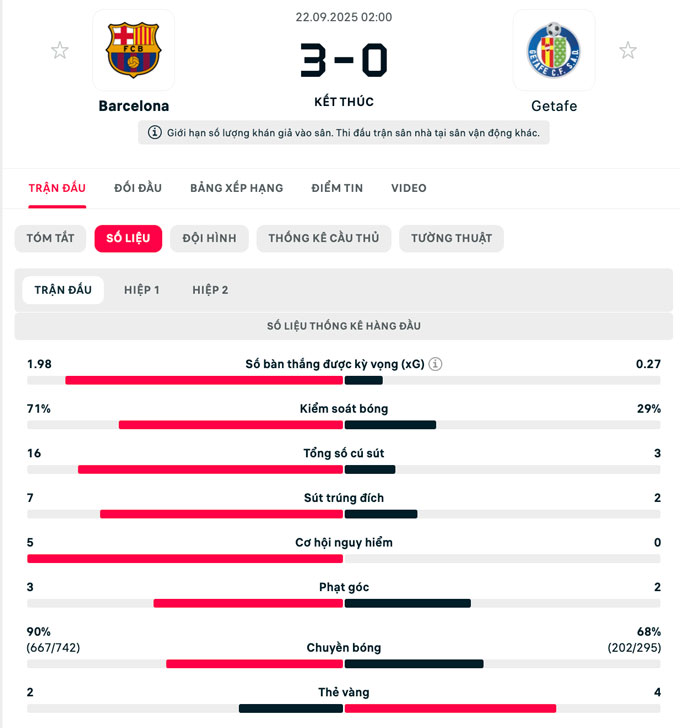This screenshot has height=728, width=680.
Task: Favorite Barcelona with the left star icon
Action: click(60, 51)
